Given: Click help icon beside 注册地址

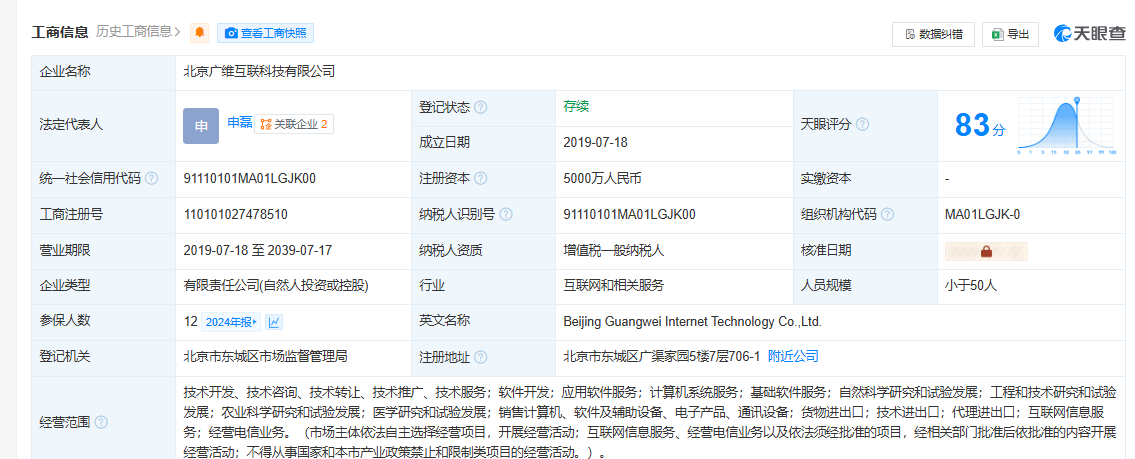Looking at the screenshot, I should (481, 358).
